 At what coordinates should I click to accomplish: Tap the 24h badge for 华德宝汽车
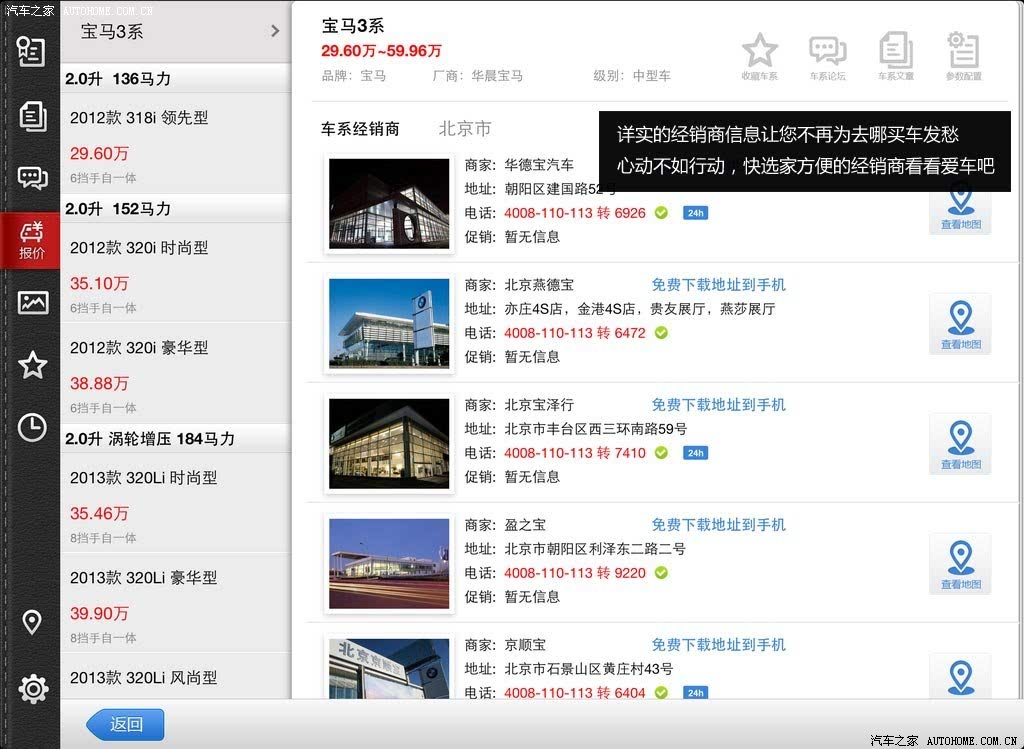click(696, 213)
